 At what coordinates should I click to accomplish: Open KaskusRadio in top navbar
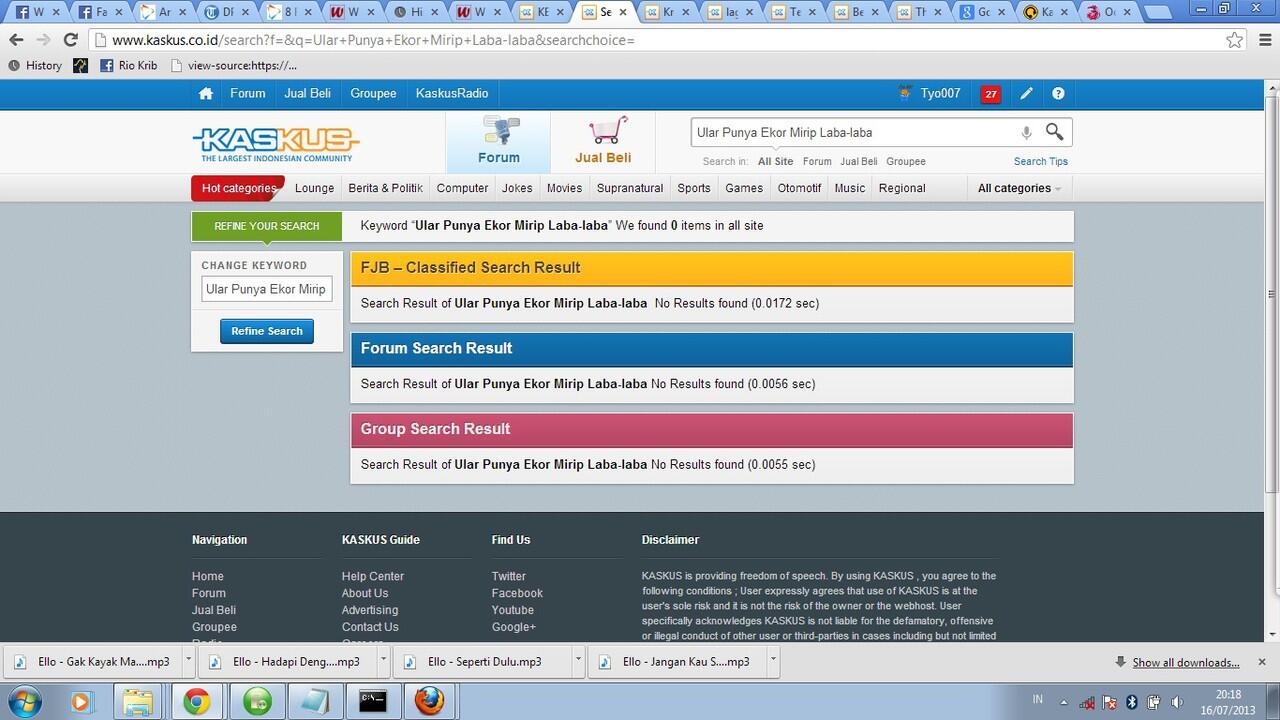click(452, 93)
